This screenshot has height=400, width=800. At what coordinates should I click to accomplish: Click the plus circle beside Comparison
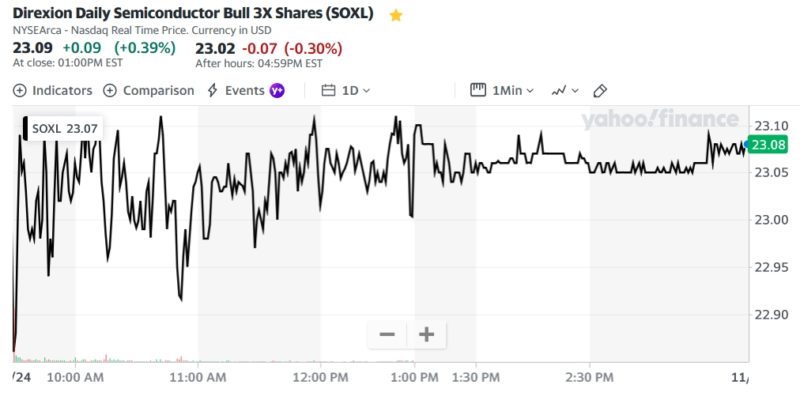[110, 90]
